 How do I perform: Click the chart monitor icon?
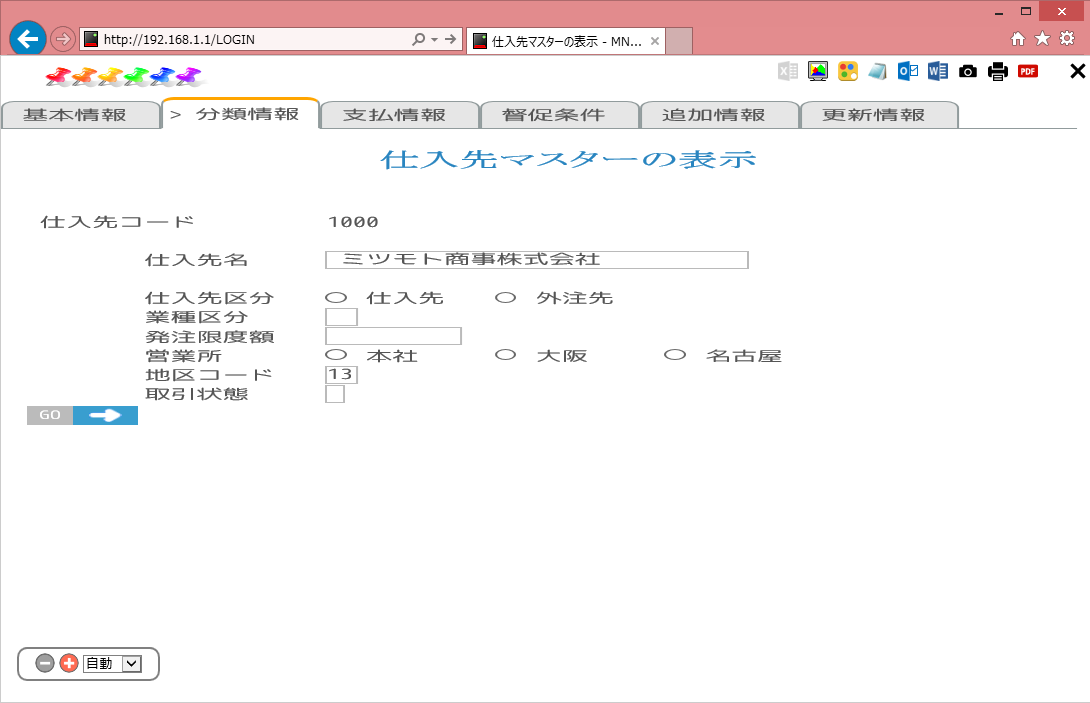pyautogui.click(x=818, y=71)
